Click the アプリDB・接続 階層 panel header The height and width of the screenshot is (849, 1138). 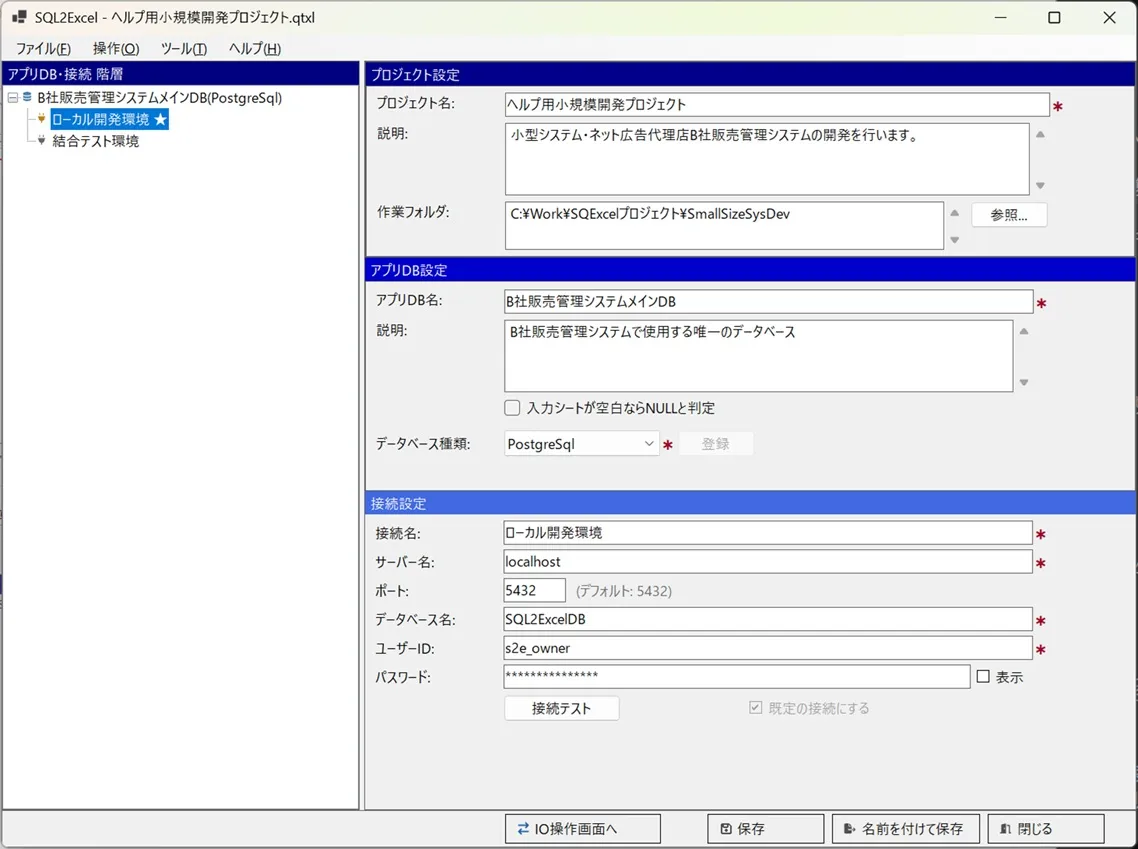pyautogui.click(x=181, y=74)
